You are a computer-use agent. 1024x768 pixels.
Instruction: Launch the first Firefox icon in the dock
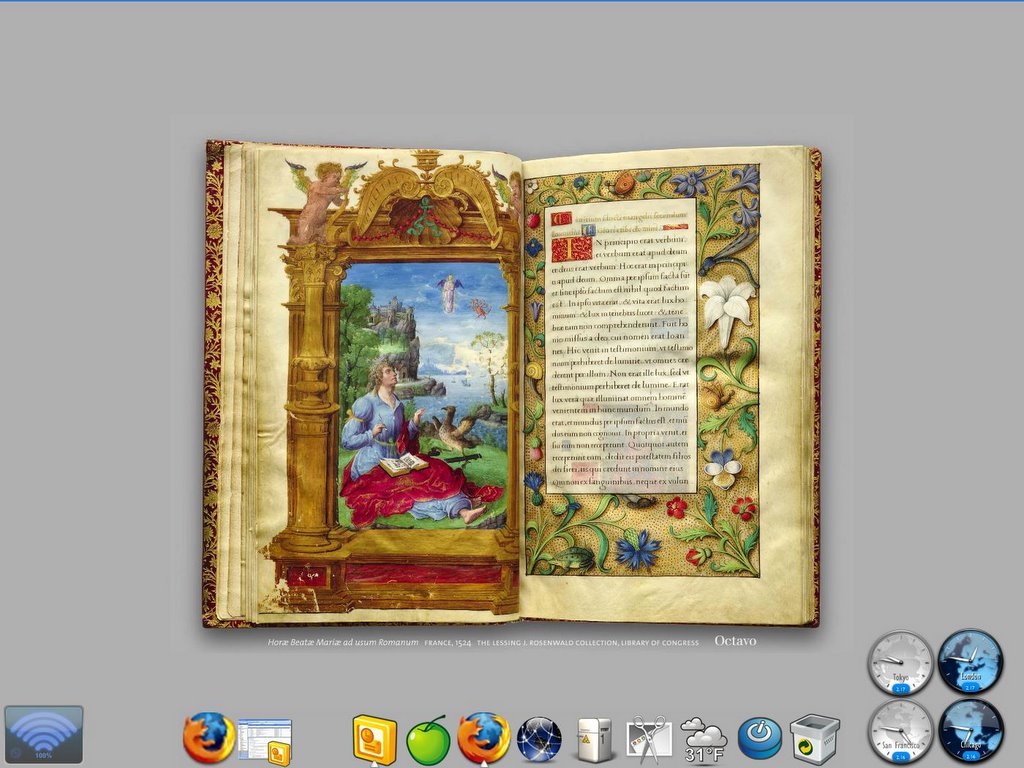coord(209,738)
